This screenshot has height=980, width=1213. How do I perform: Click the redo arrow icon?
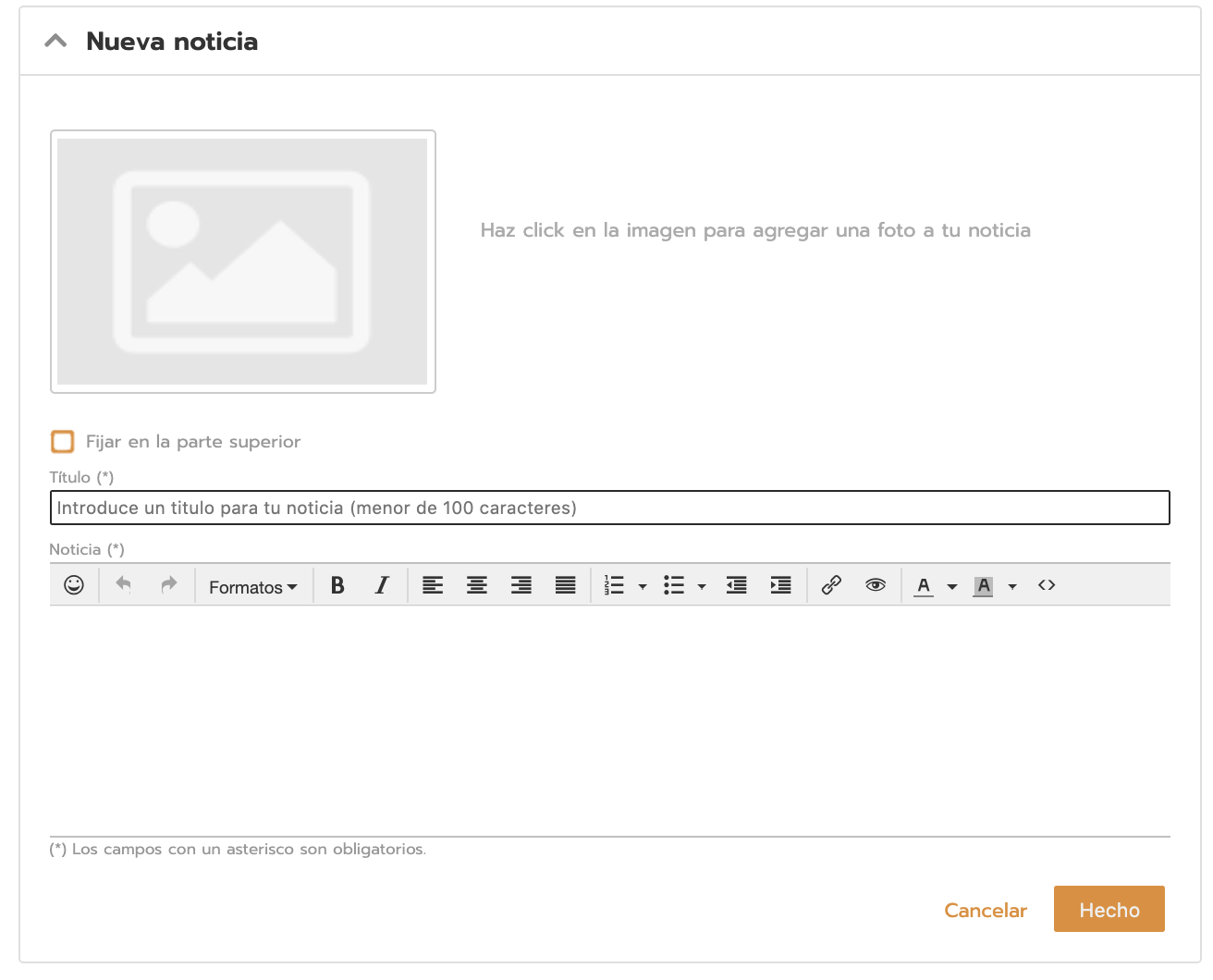[x=168, y=585]
